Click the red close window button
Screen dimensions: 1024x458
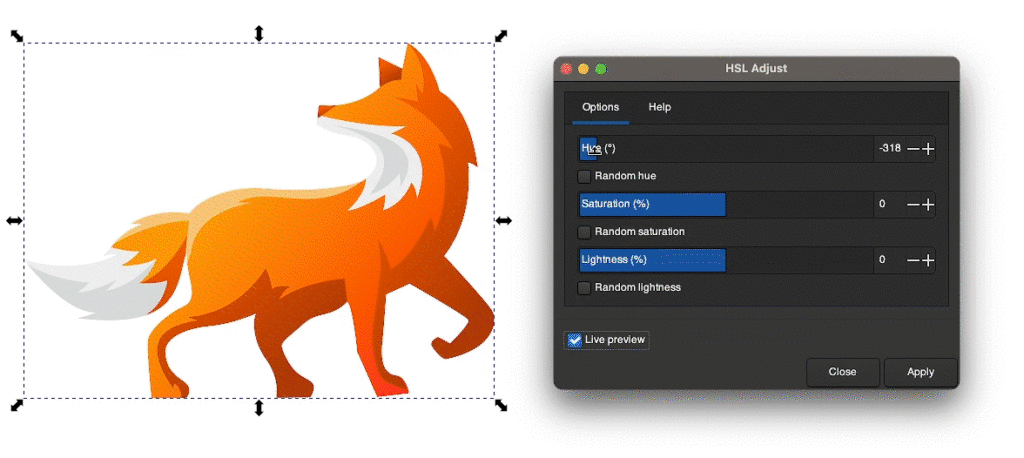click(566, 69)
